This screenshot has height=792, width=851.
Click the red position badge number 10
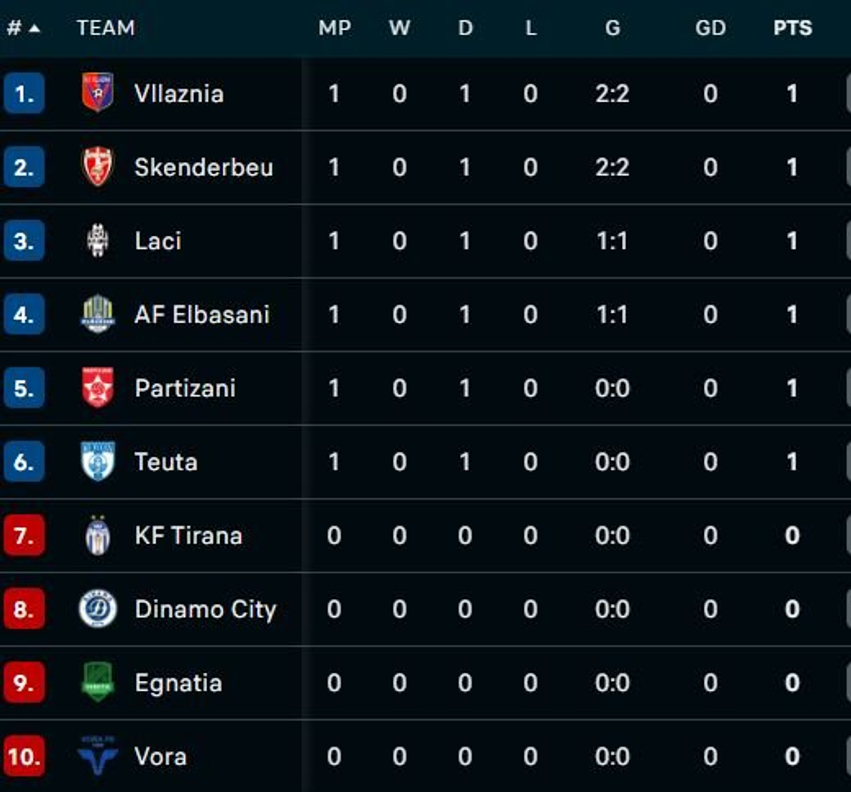point(24,756)
